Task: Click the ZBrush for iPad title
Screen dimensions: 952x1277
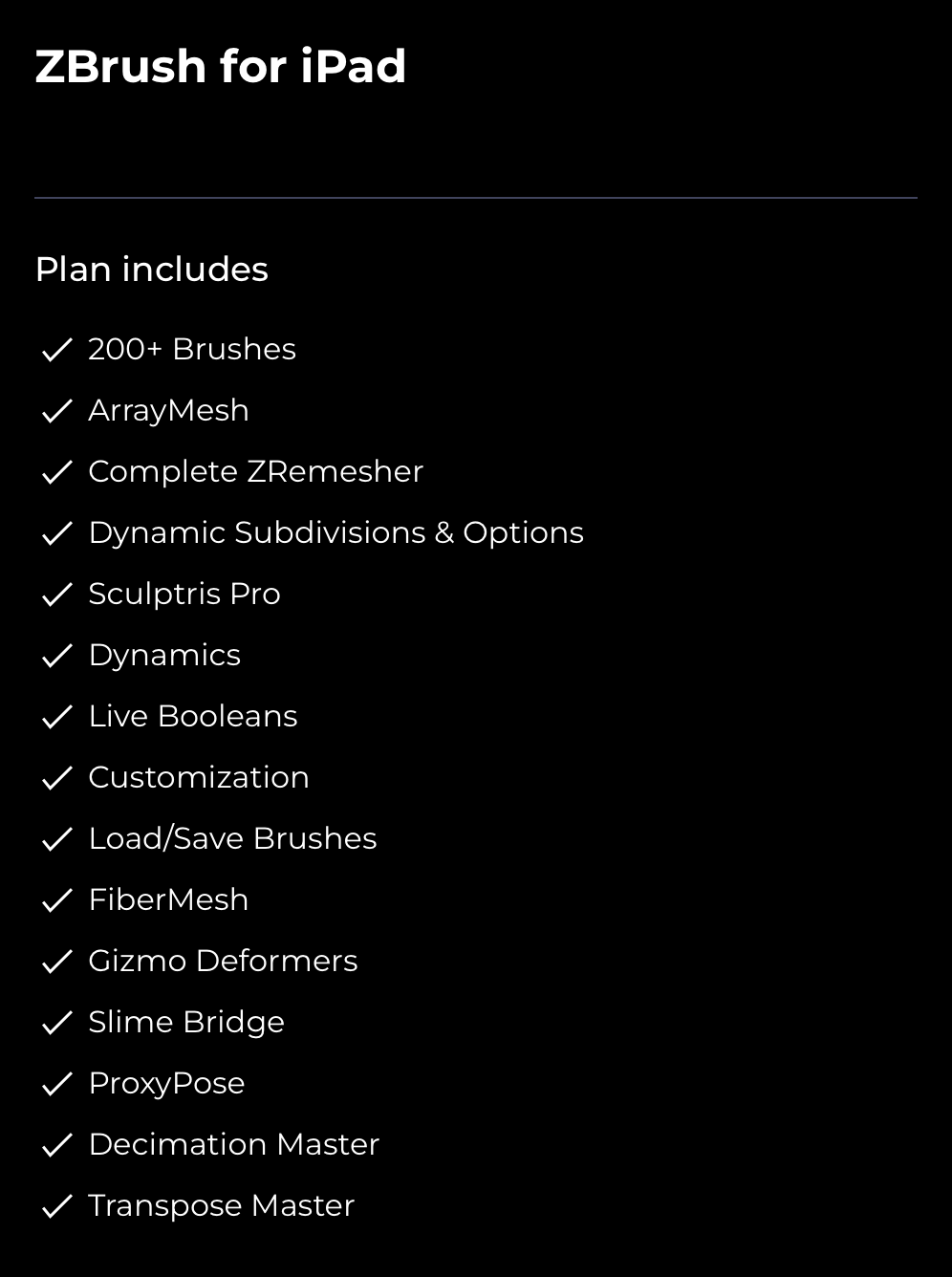Action: click(x=221, y=67)
